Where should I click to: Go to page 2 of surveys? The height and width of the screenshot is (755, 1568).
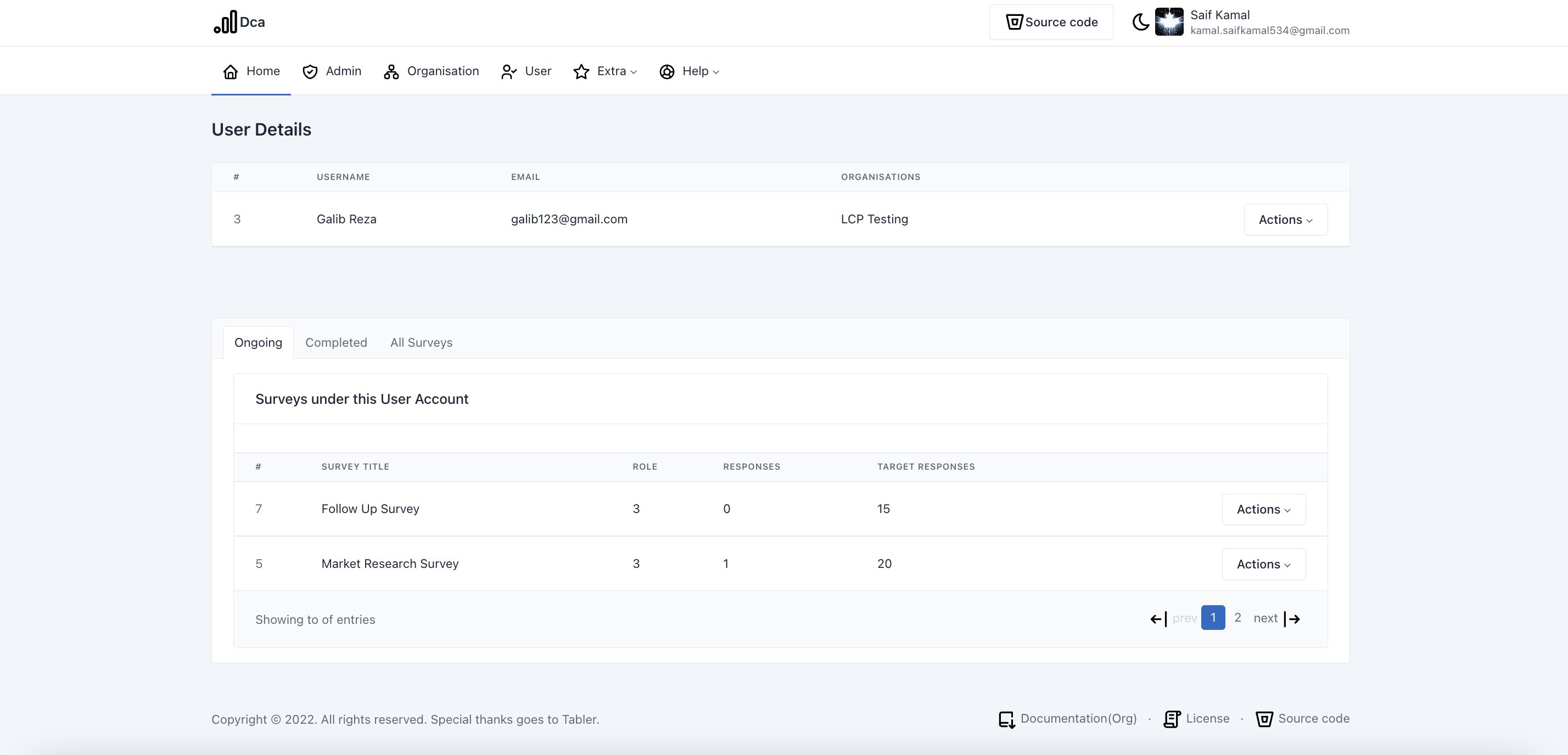(x=1237, y=617)
